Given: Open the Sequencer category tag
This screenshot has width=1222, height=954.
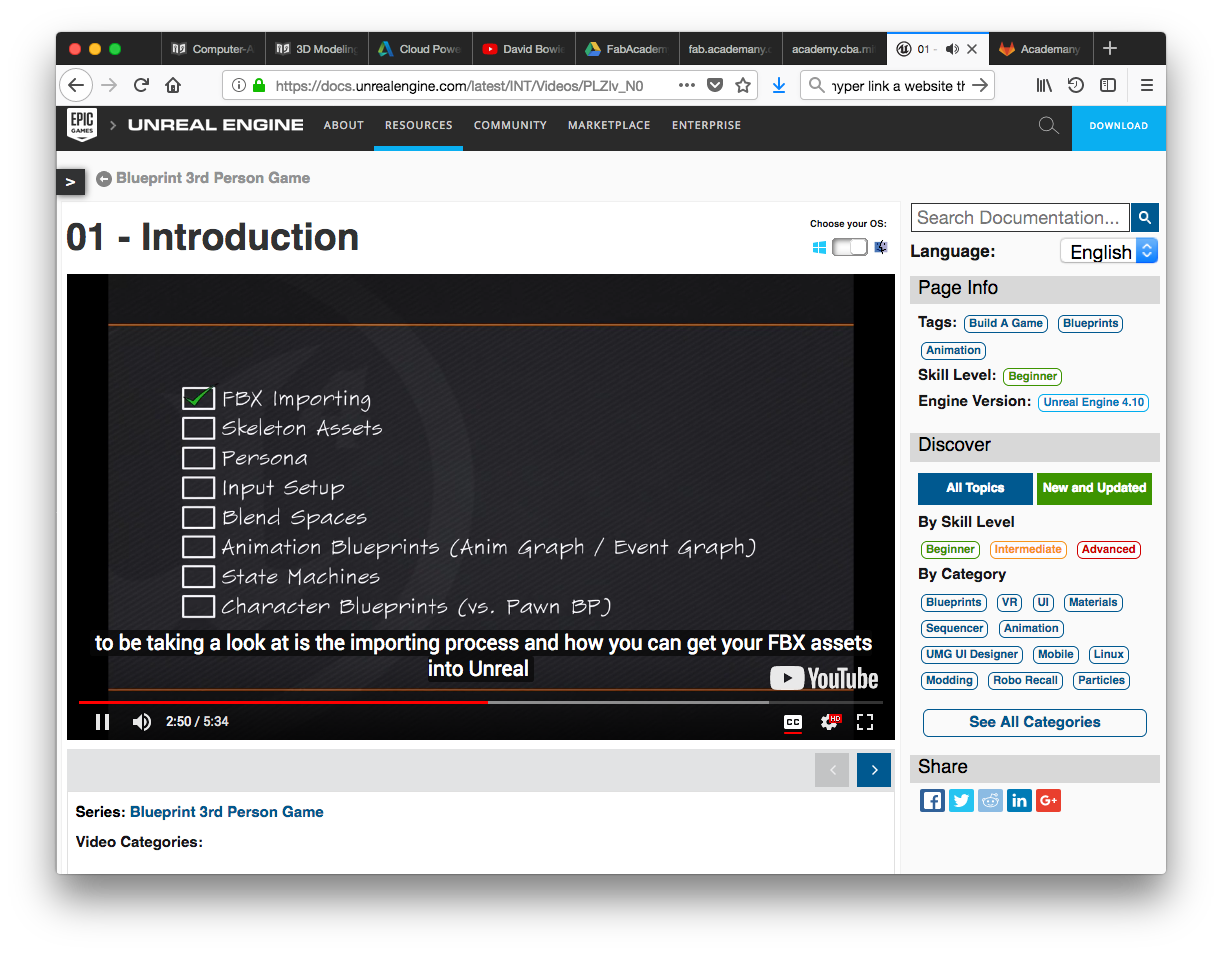Looking at the screenshot, I should tap(955, 628).
